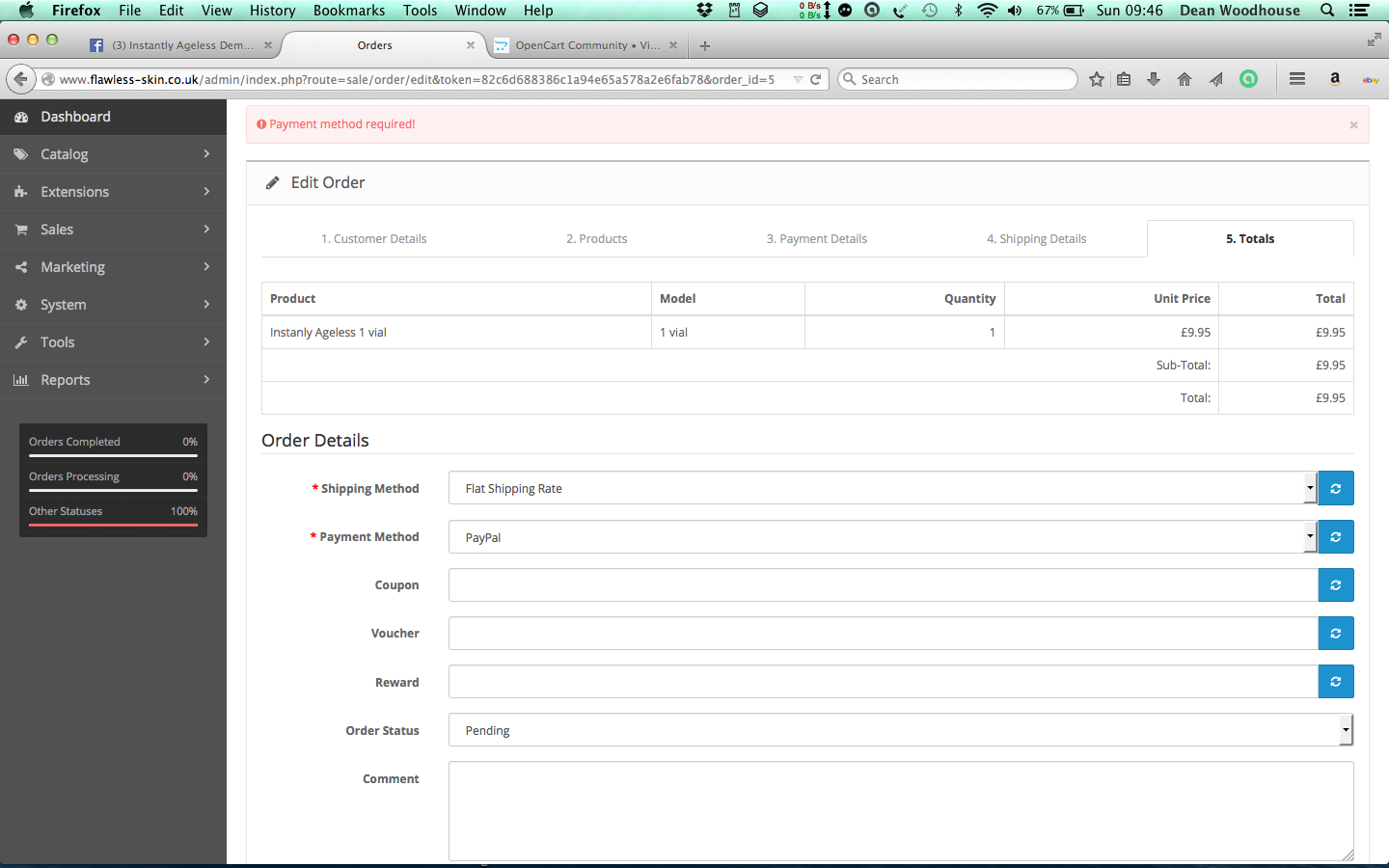Open the Tools sidebar section

pyautogui.click(x=113, y=342)
